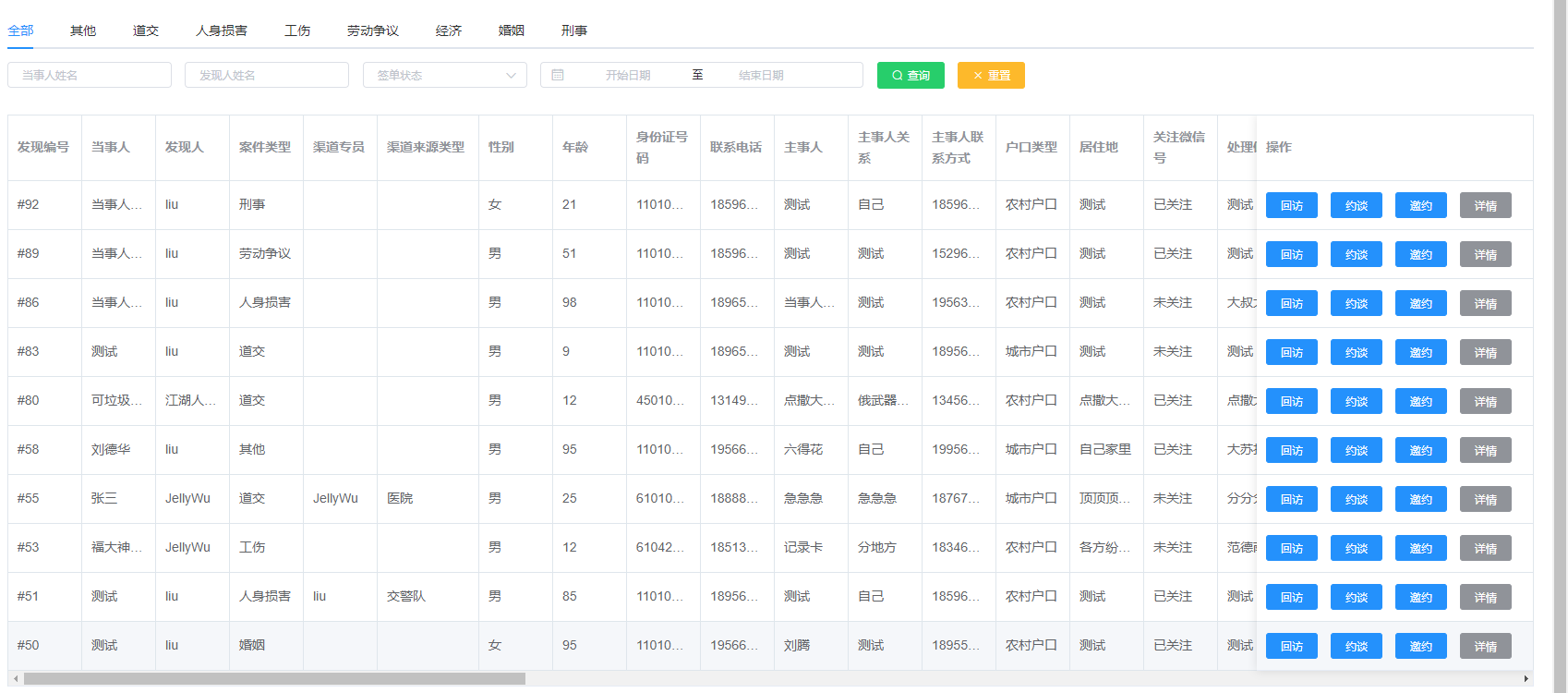Expand the 签单状态 dropdown
The image size is (1568, 693).
(445, 75)
